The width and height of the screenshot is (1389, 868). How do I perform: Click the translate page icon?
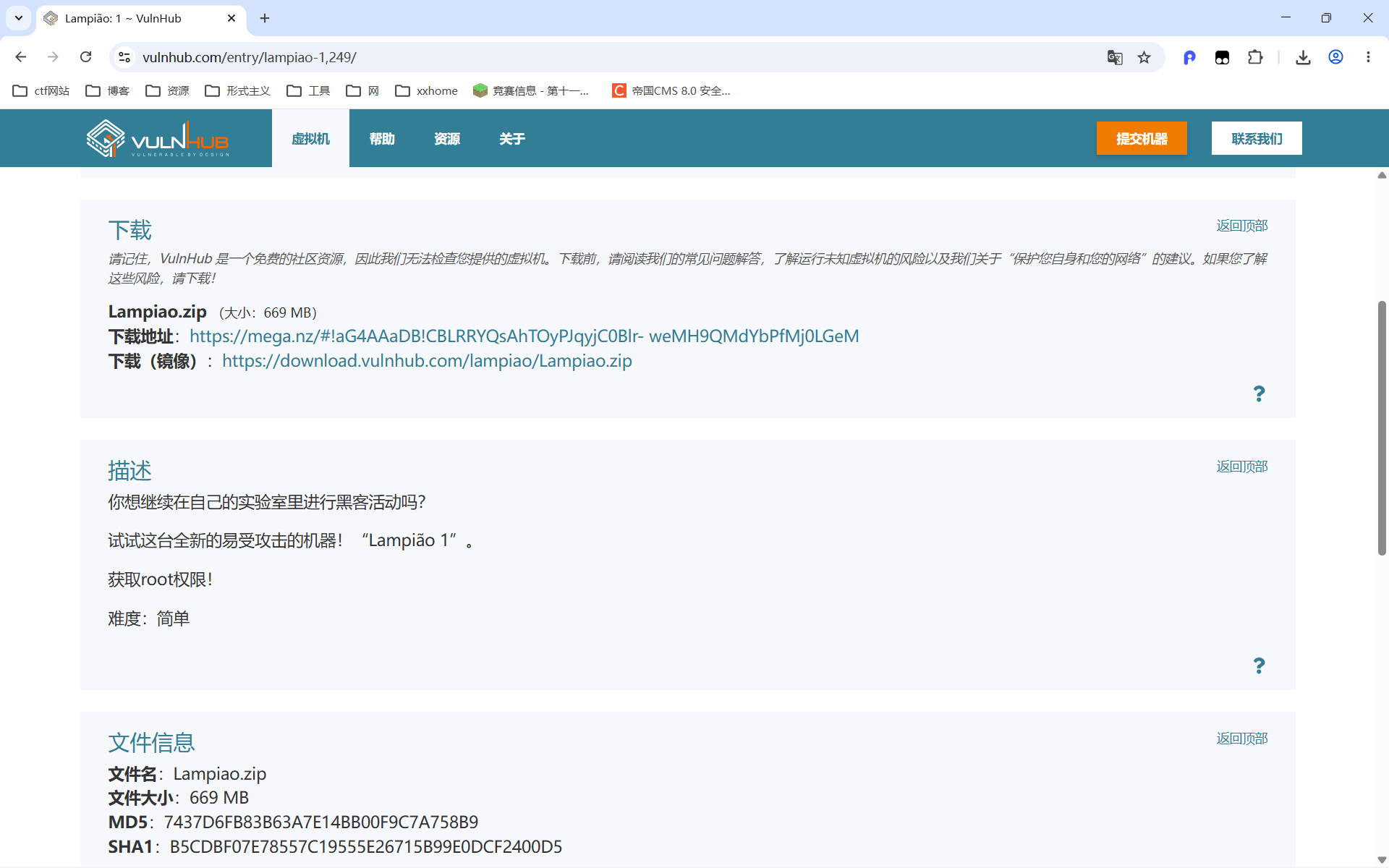(x=1115, y=57)
